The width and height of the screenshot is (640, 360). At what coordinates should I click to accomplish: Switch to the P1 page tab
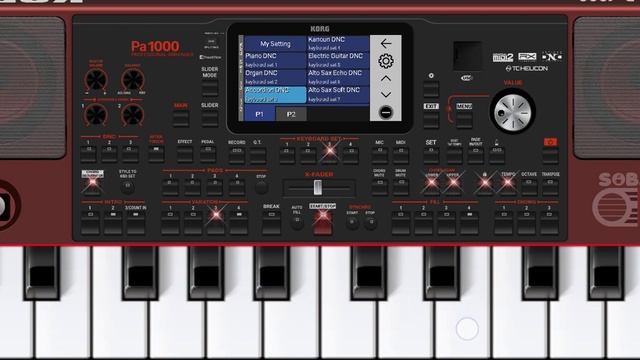259,114
